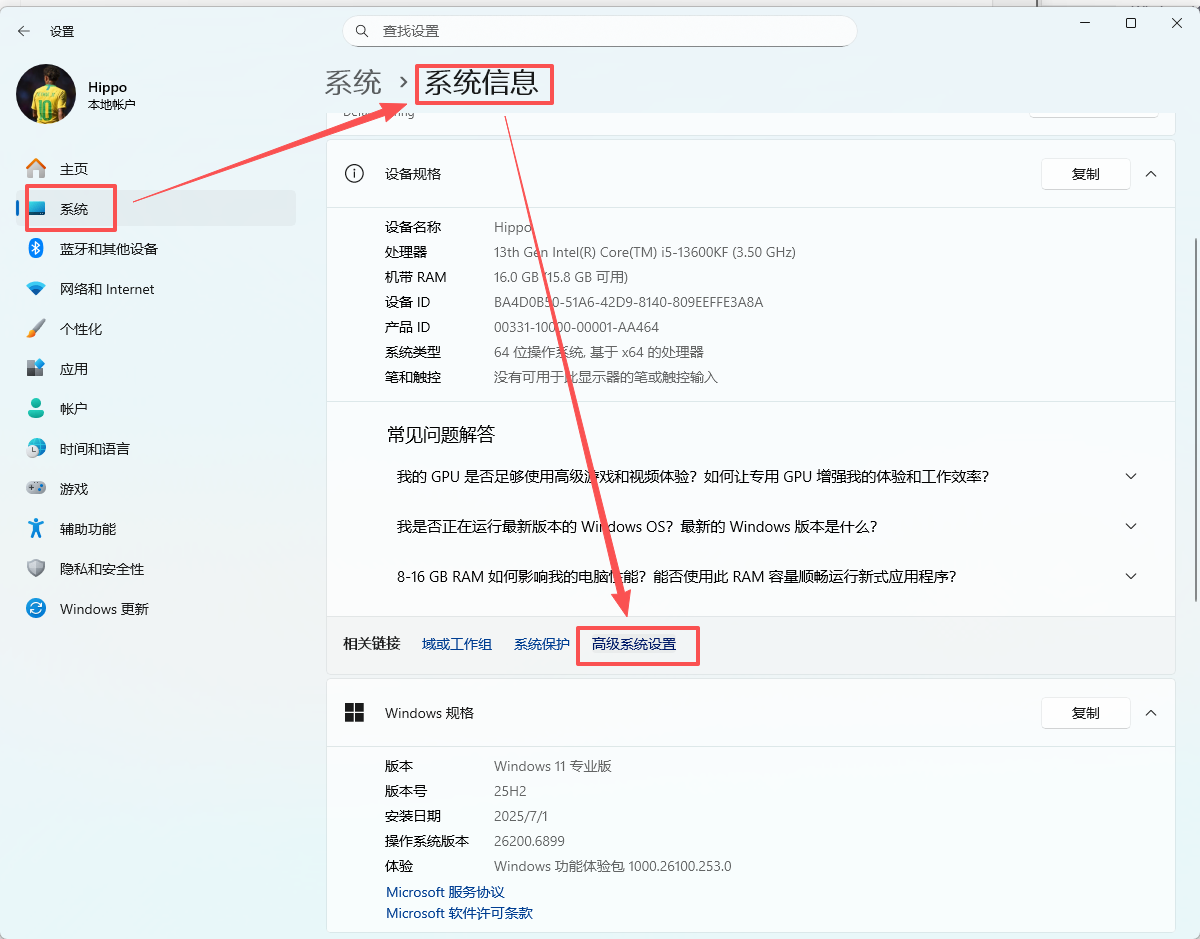Click the 系统 breadcrumb

pyautogui.click(x=353, y=82)
